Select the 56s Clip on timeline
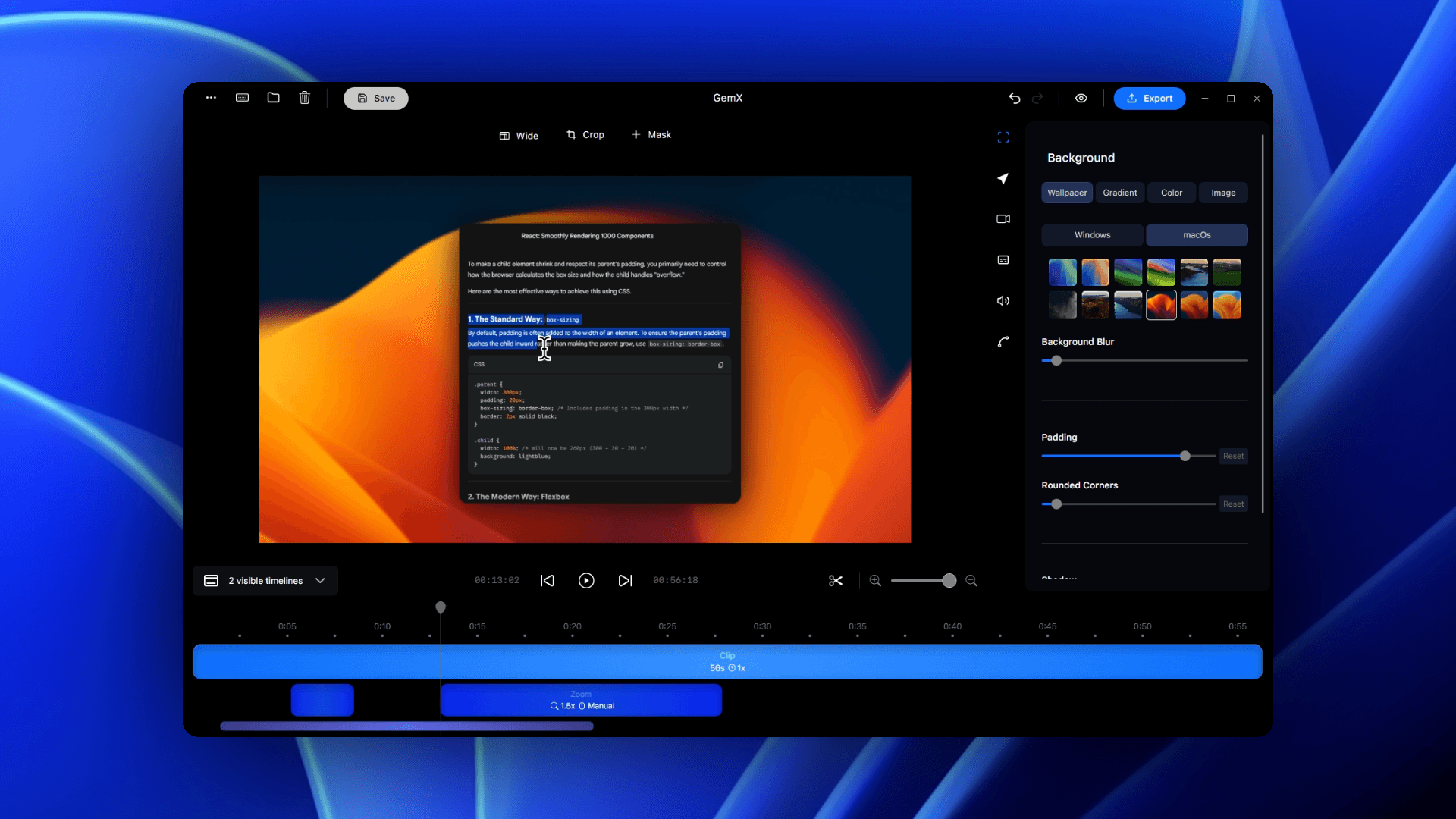Image resolution: width=1456 pixels, height=819 pixels. click(x=727, y=662)
